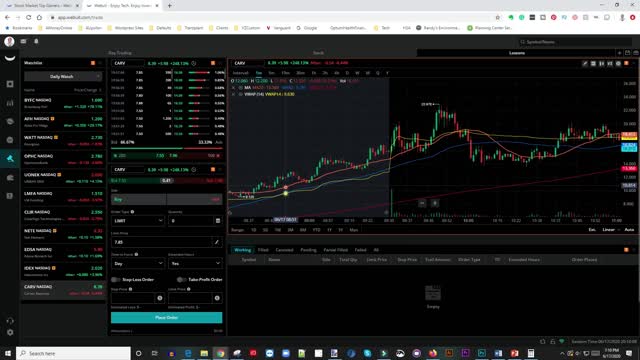Open settings gear at sidebar bottom
The width and height of the screenshot is (640, 360).
tap(10, 333)
